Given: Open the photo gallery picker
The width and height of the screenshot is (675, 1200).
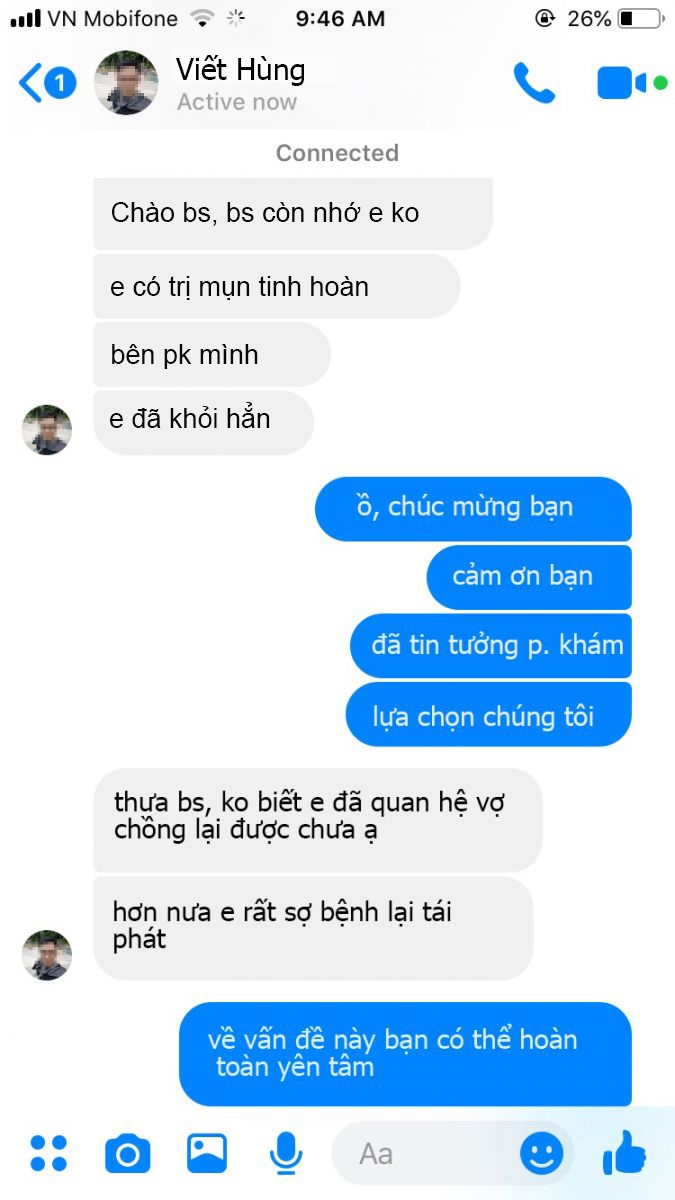Looking at the screenshot, I should click(x=207, y=1153).
